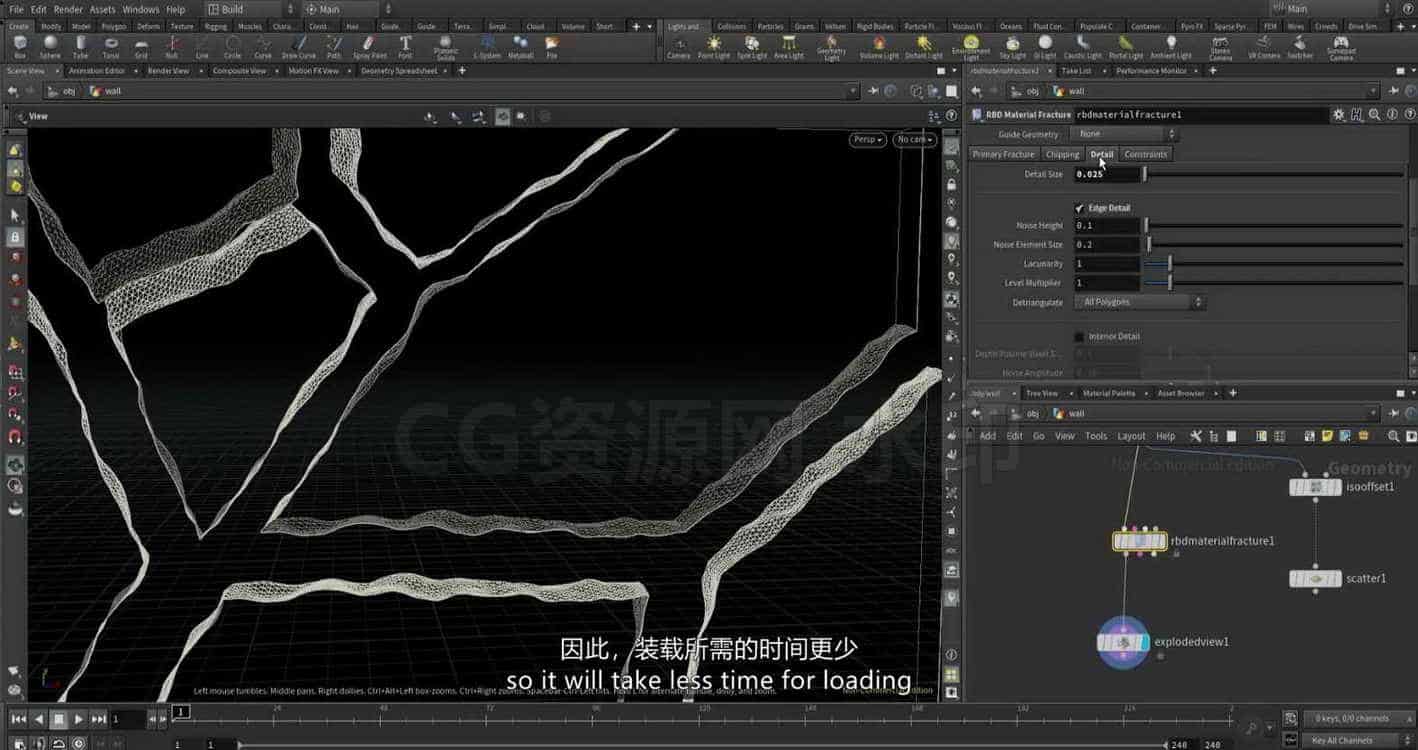Add a Camera from the shelf
The height and width of the screenshot is (750, 1418).
tap(679, 46)
